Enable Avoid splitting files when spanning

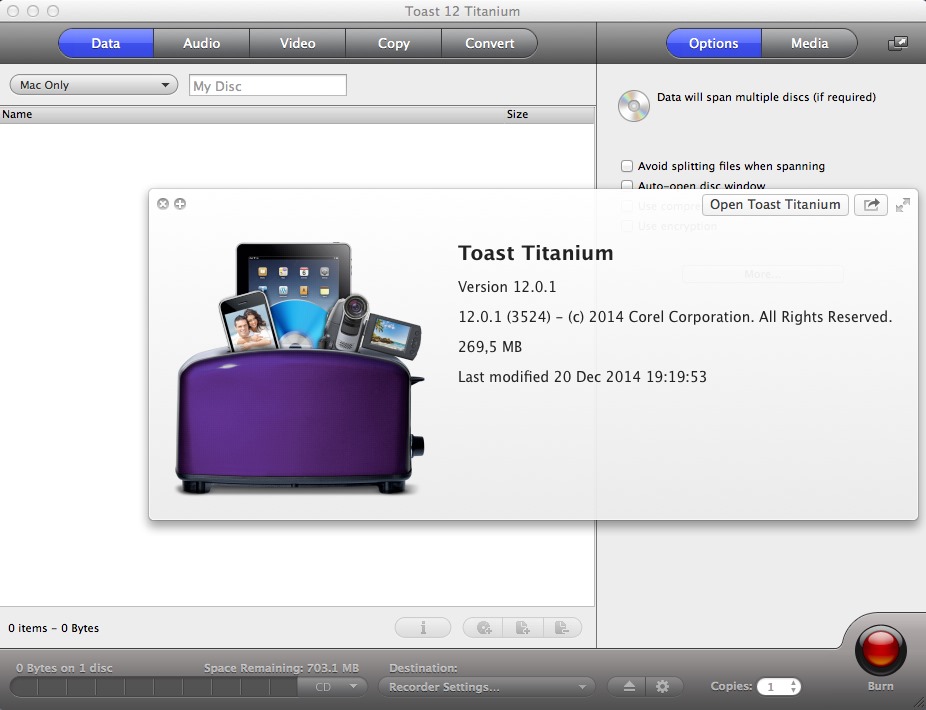click(x=627, y=166)
